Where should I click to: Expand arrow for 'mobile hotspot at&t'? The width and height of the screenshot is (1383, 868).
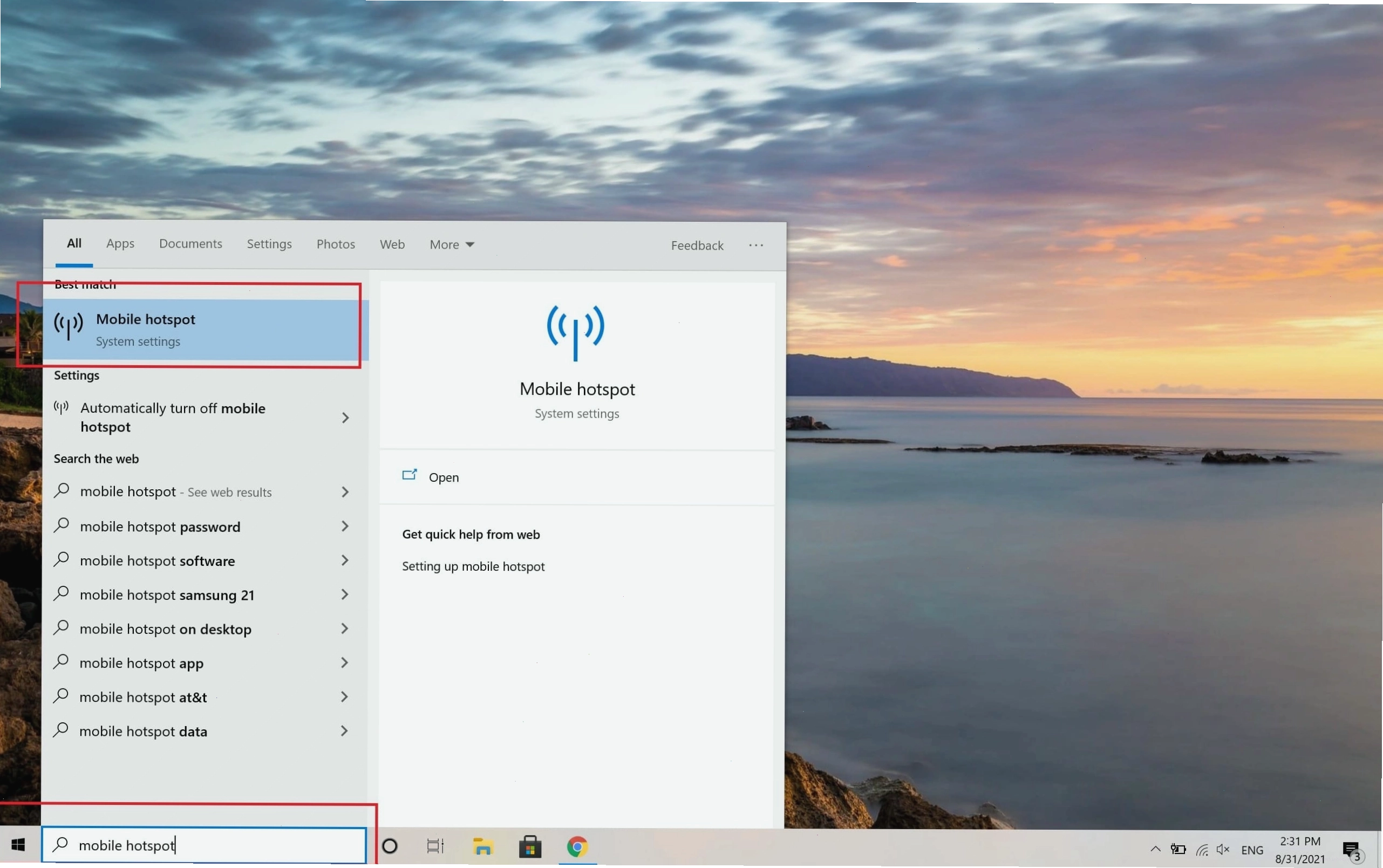(345, 696)
